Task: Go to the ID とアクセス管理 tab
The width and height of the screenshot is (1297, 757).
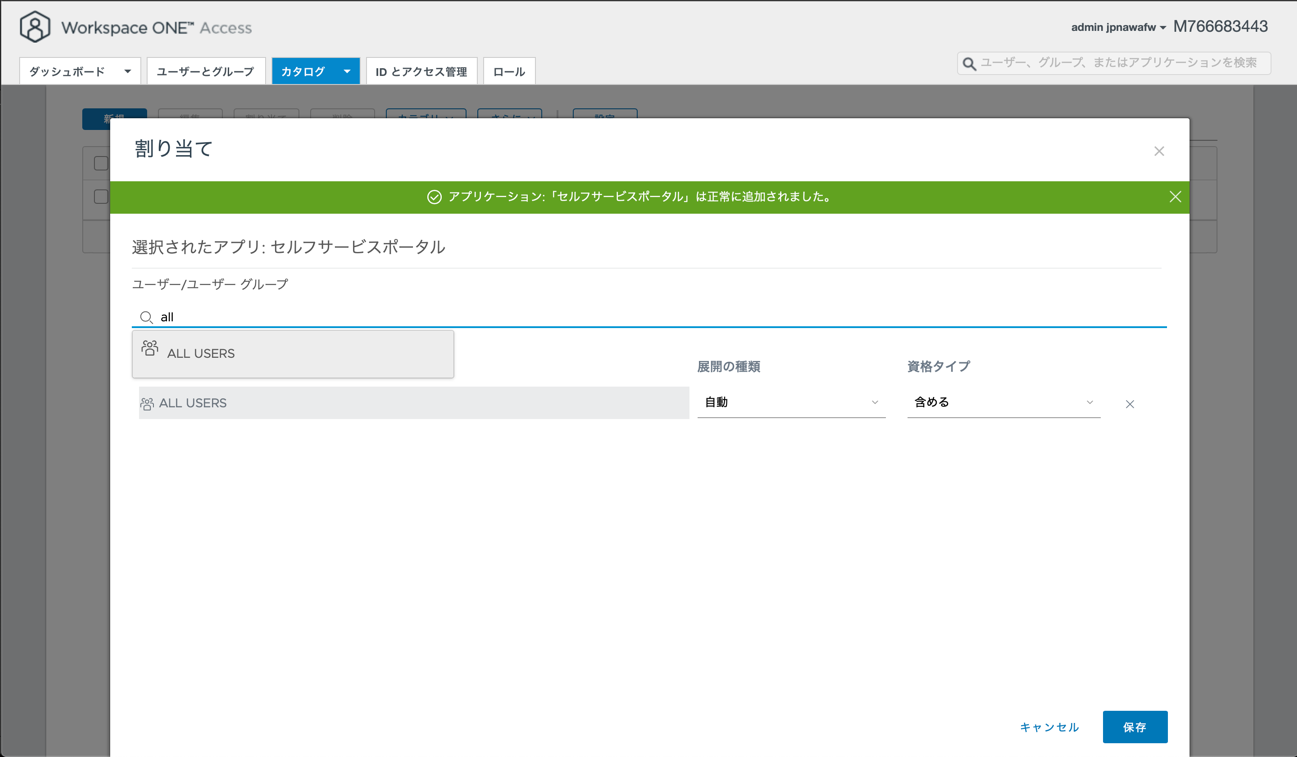Action: pyautogui.click(x=421, y=72)
